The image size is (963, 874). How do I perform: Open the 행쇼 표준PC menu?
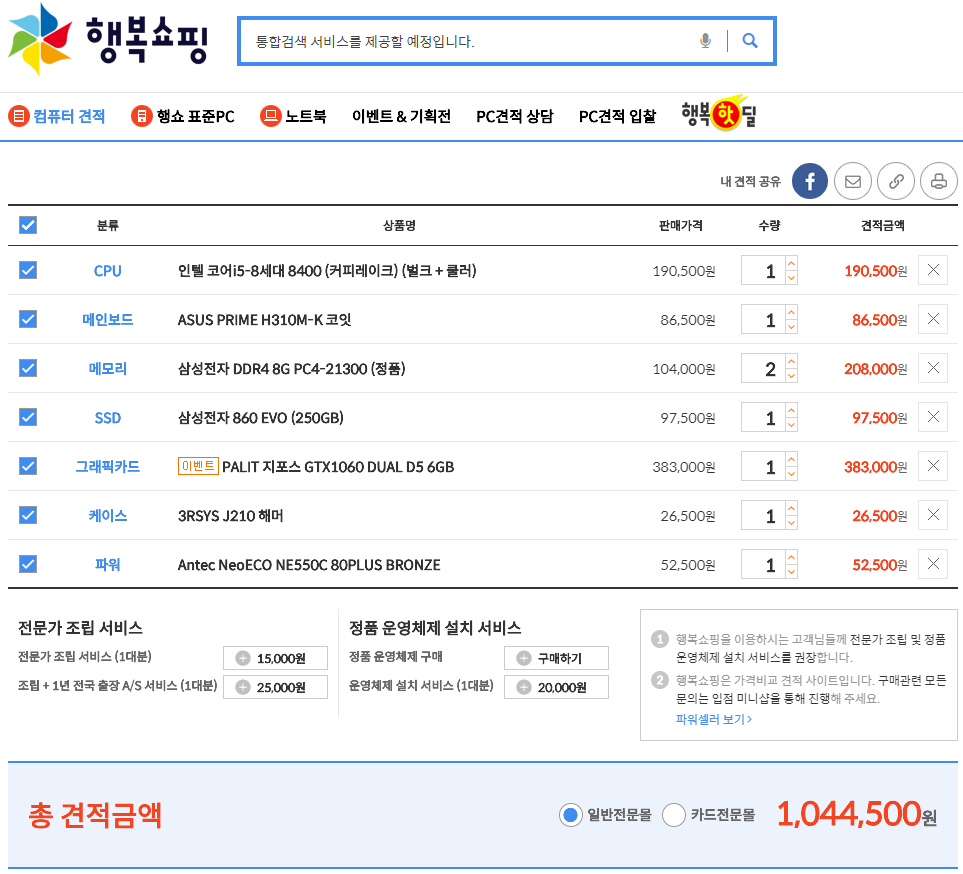(x=183, y=116)
